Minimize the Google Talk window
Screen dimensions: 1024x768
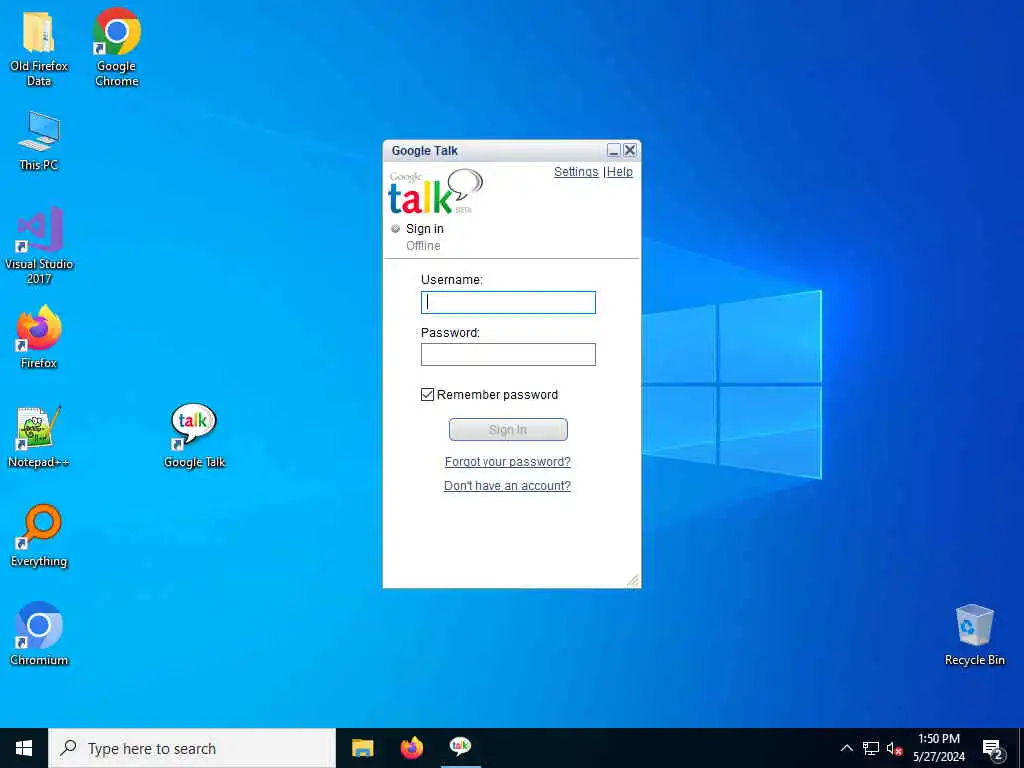tap(613, 150)
